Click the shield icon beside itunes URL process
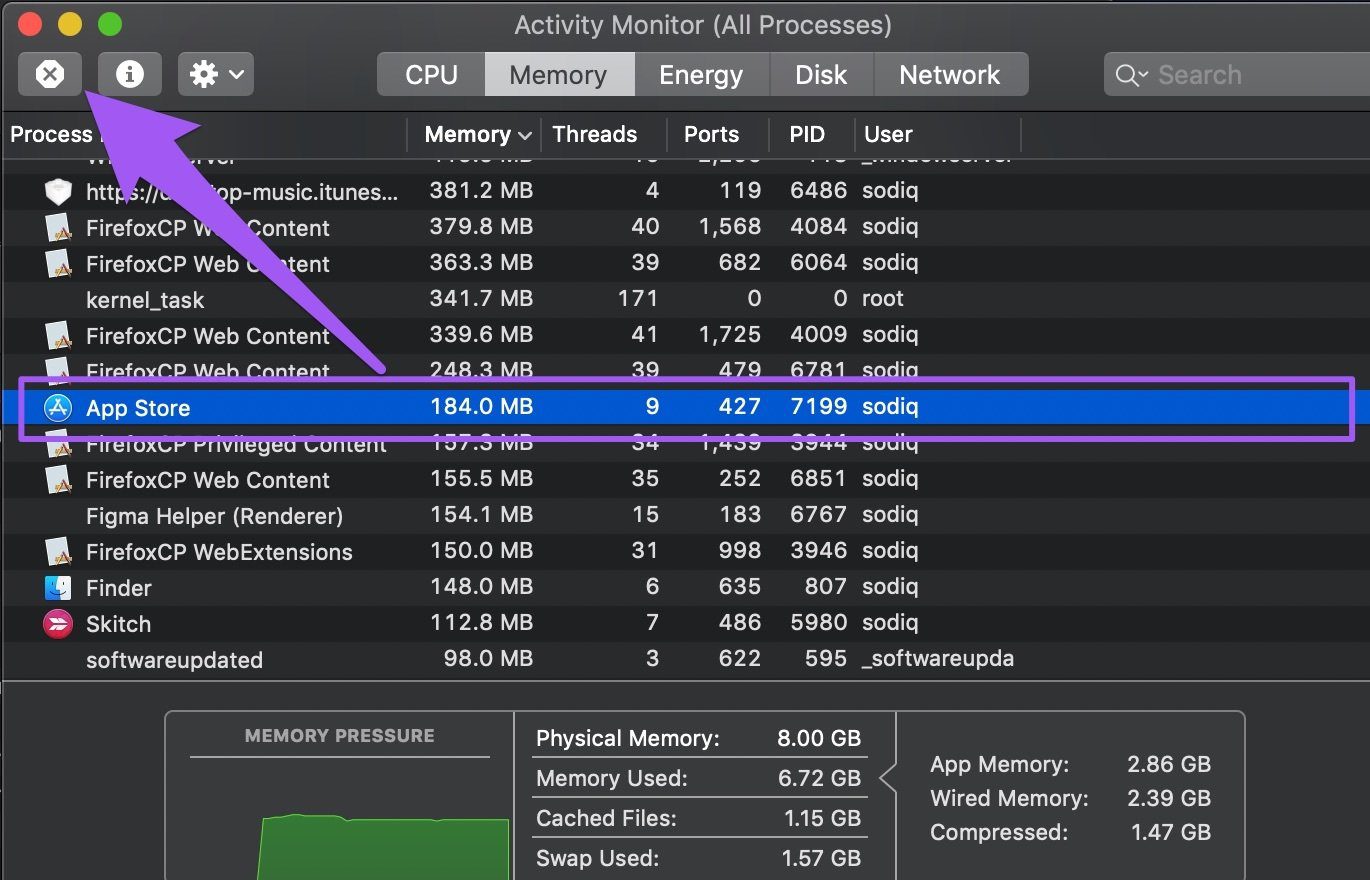 click(58, 192)
